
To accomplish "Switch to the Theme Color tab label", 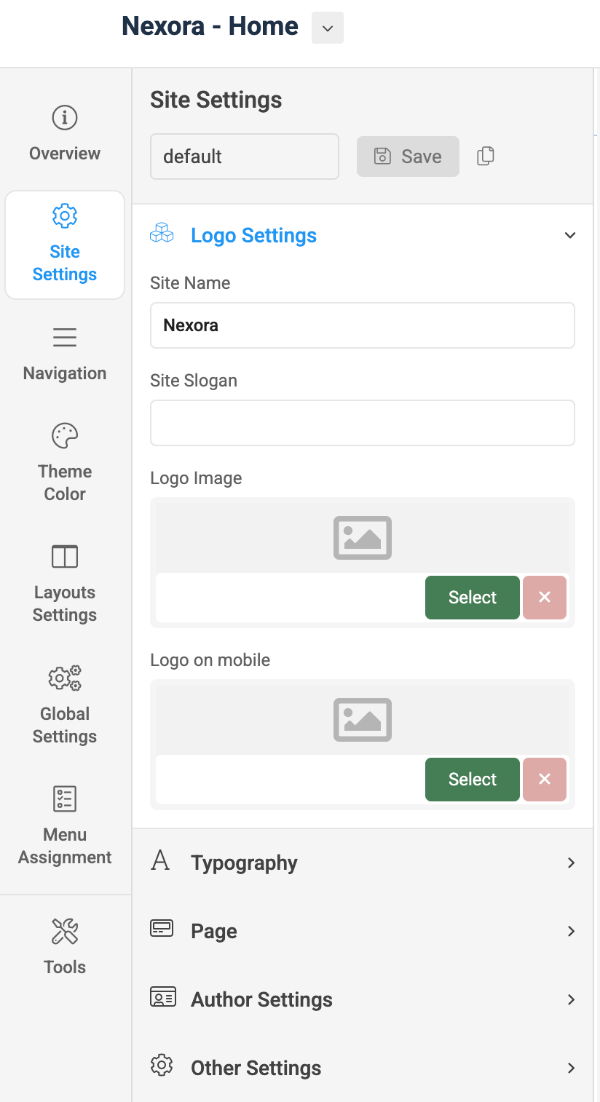I will (x=65, y=483).
